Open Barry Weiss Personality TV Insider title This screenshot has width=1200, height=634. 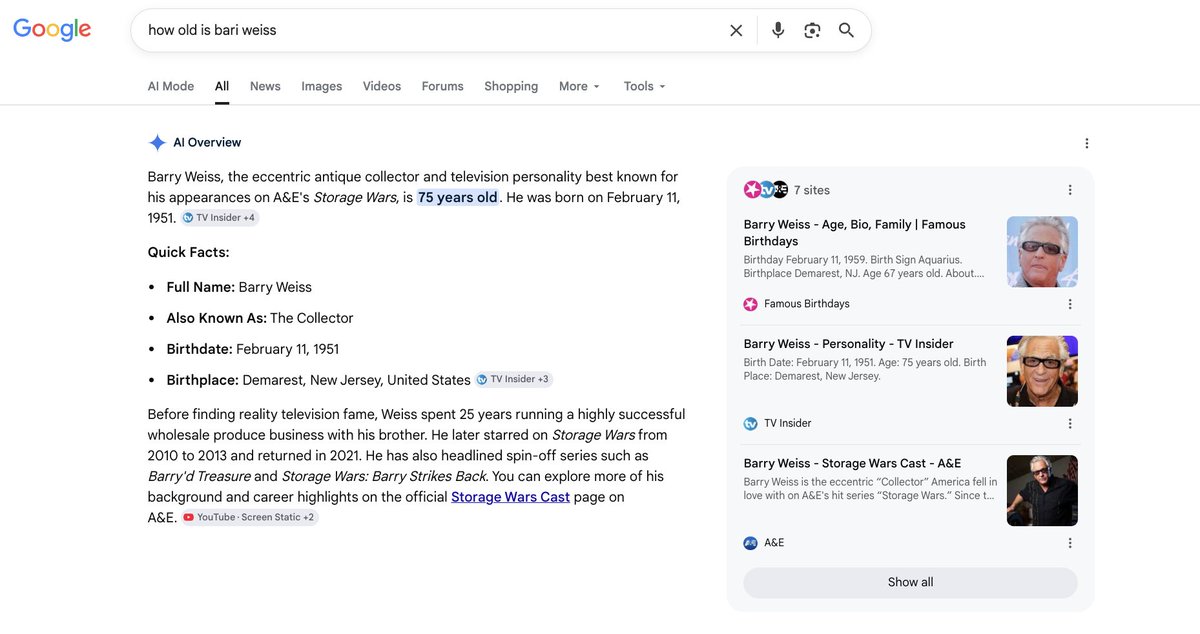tap(849, 344)
